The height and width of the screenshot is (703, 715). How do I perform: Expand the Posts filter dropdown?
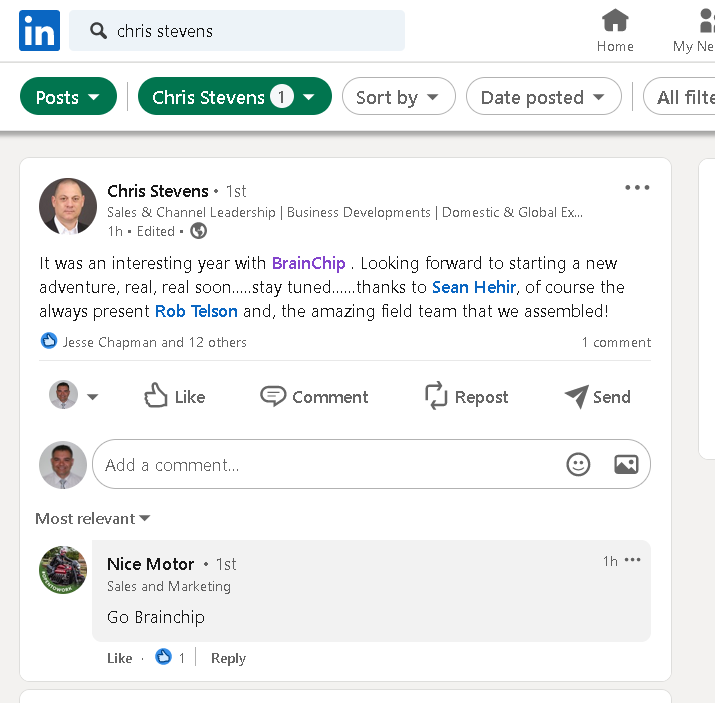click(x=68, y=97)
